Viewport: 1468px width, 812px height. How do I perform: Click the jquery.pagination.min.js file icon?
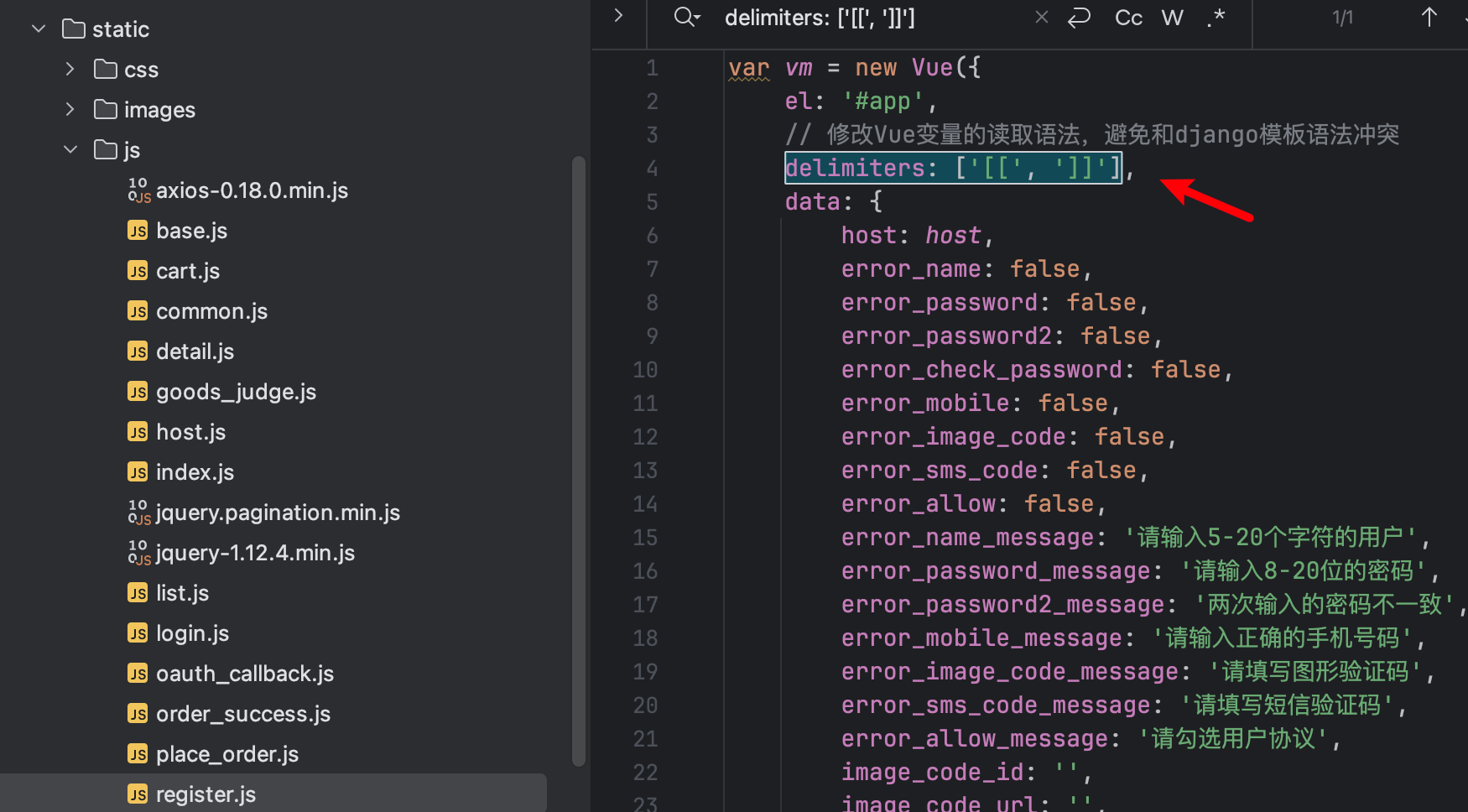click(x=138, y=513)
